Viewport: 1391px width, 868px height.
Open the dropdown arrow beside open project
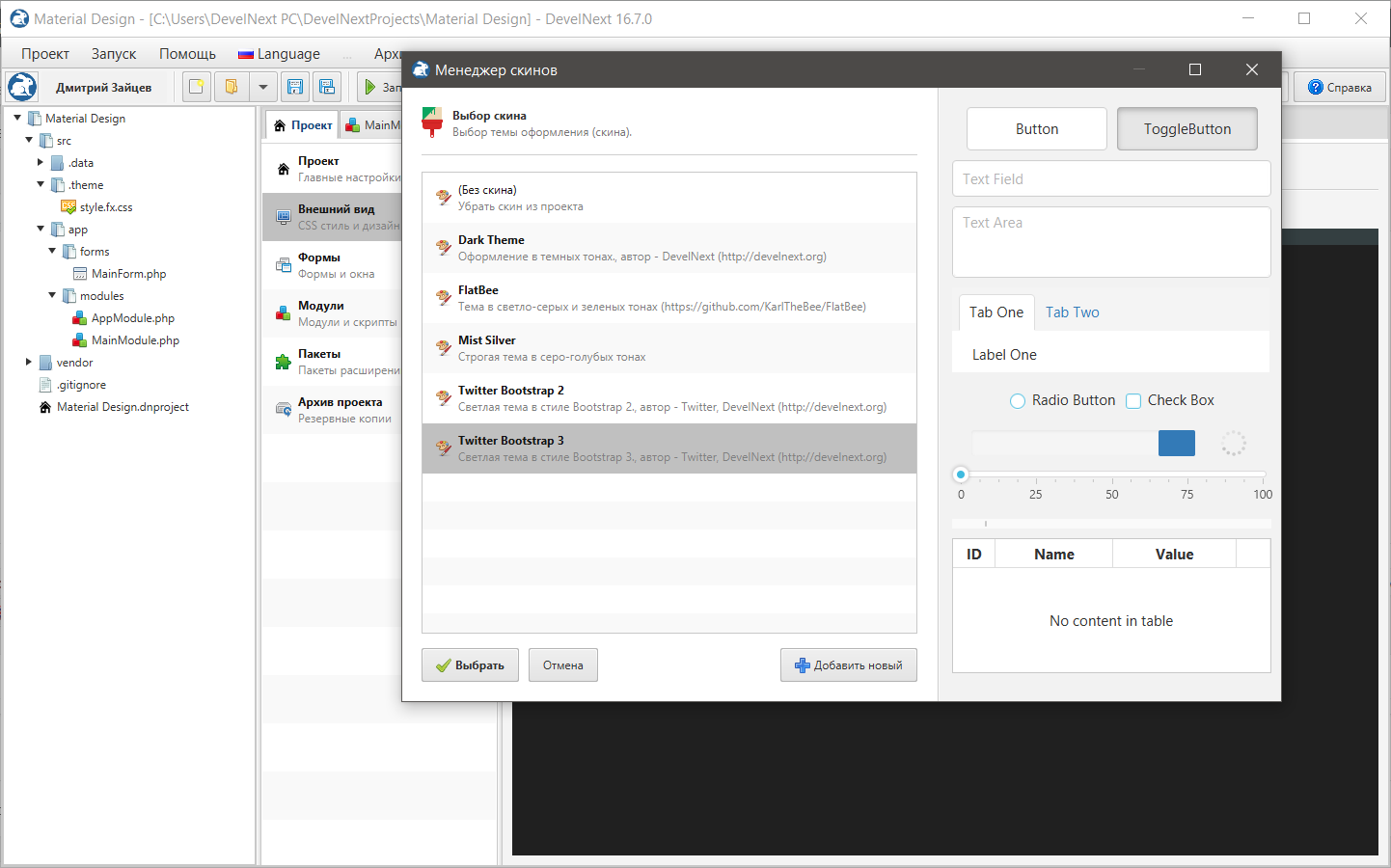pos(262,87)
